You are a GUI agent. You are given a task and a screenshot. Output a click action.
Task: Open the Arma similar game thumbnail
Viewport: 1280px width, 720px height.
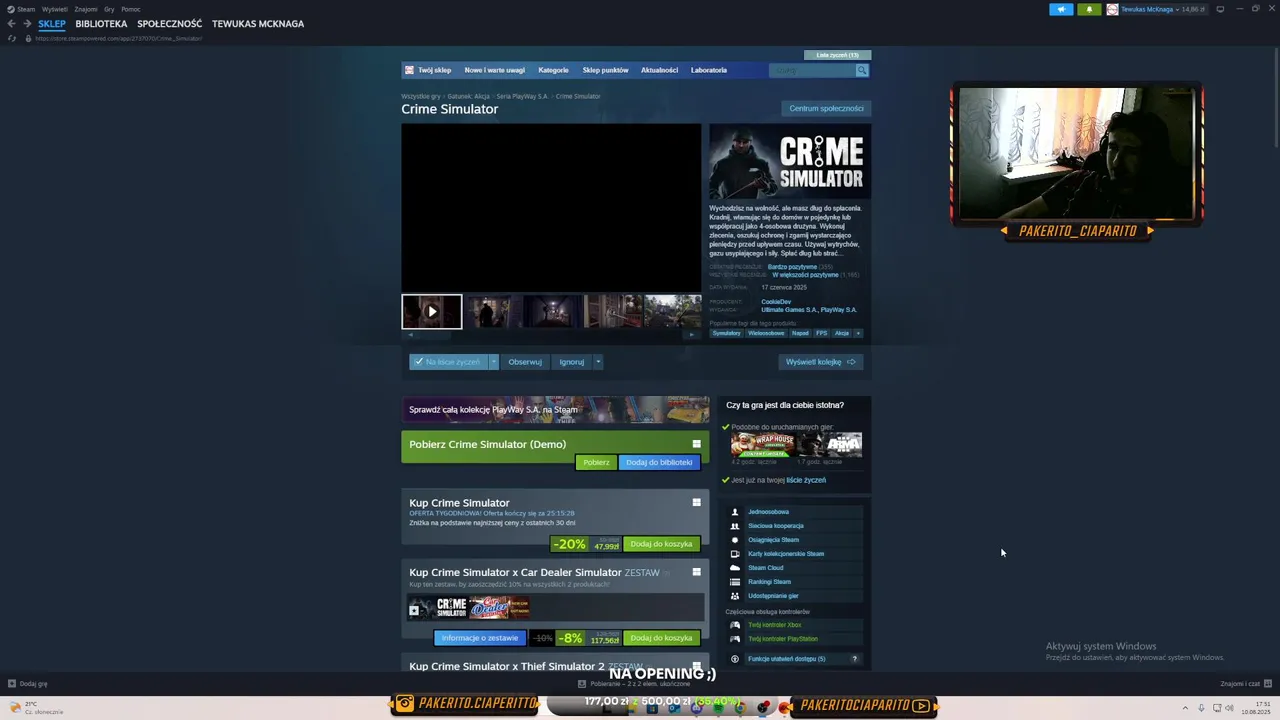coord(829,444)
